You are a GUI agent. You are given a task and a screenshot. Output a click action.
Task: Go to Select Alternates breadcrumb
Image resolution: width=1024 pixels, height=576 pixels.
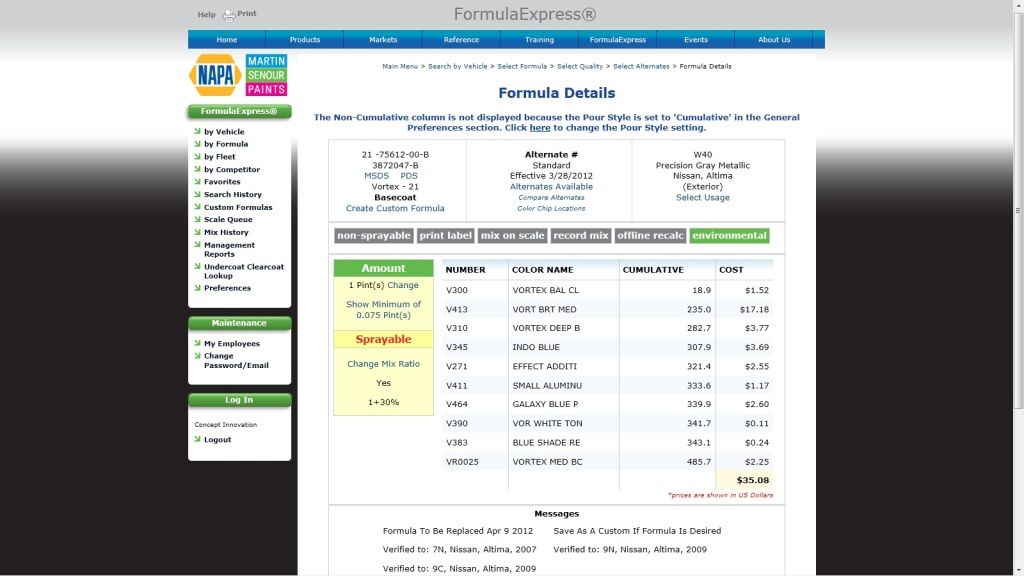[641, 66]
